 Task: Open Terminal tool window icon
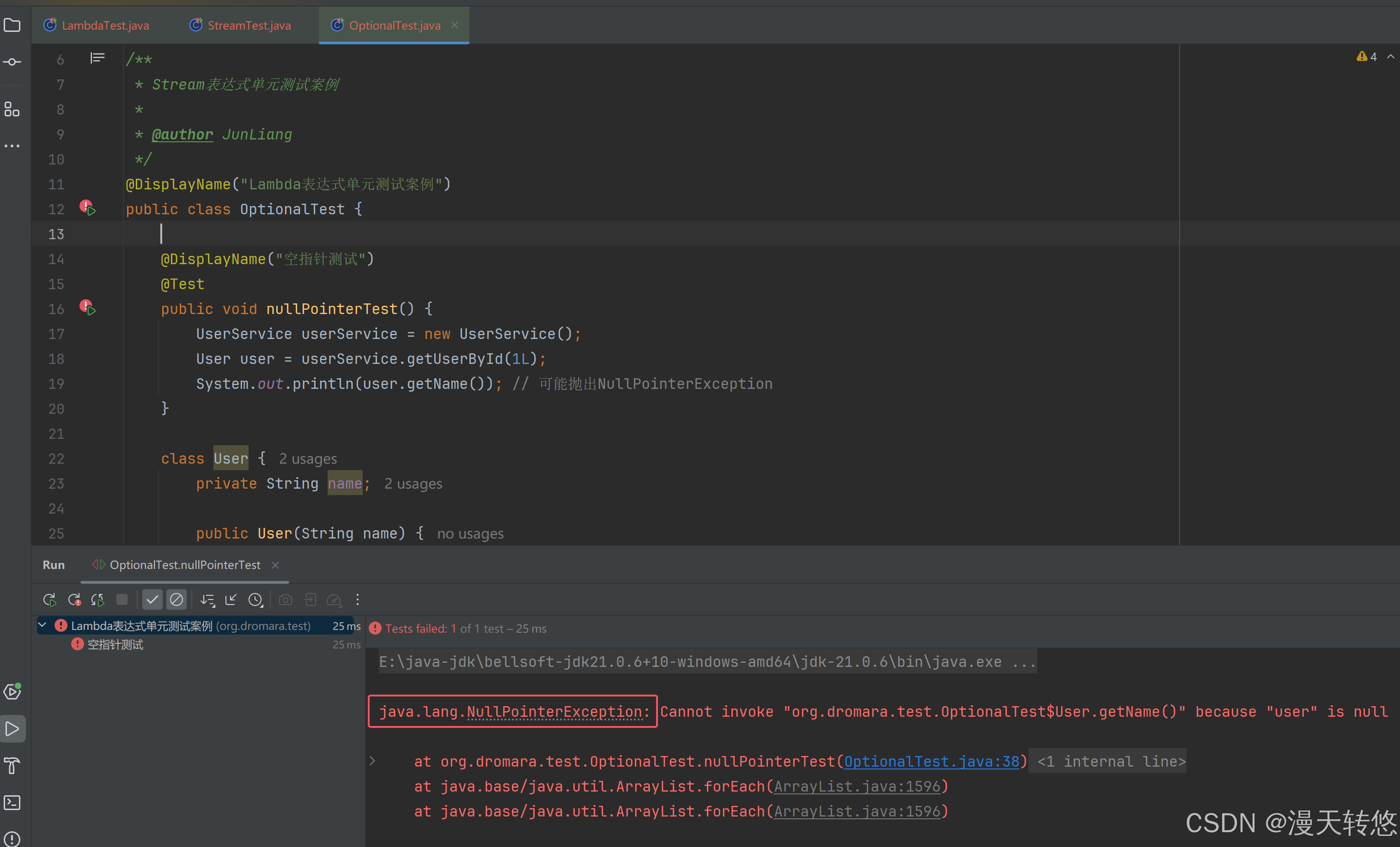12,802
